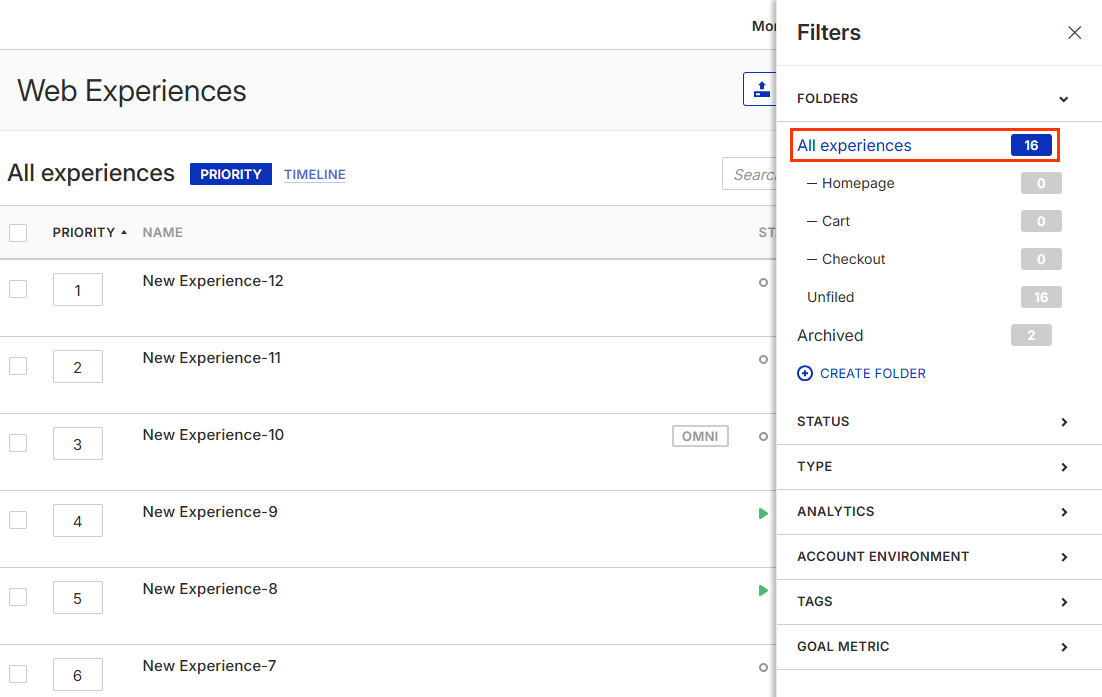
Task: Click the plus icon for Create Folder
Action: tap(805, 373)
